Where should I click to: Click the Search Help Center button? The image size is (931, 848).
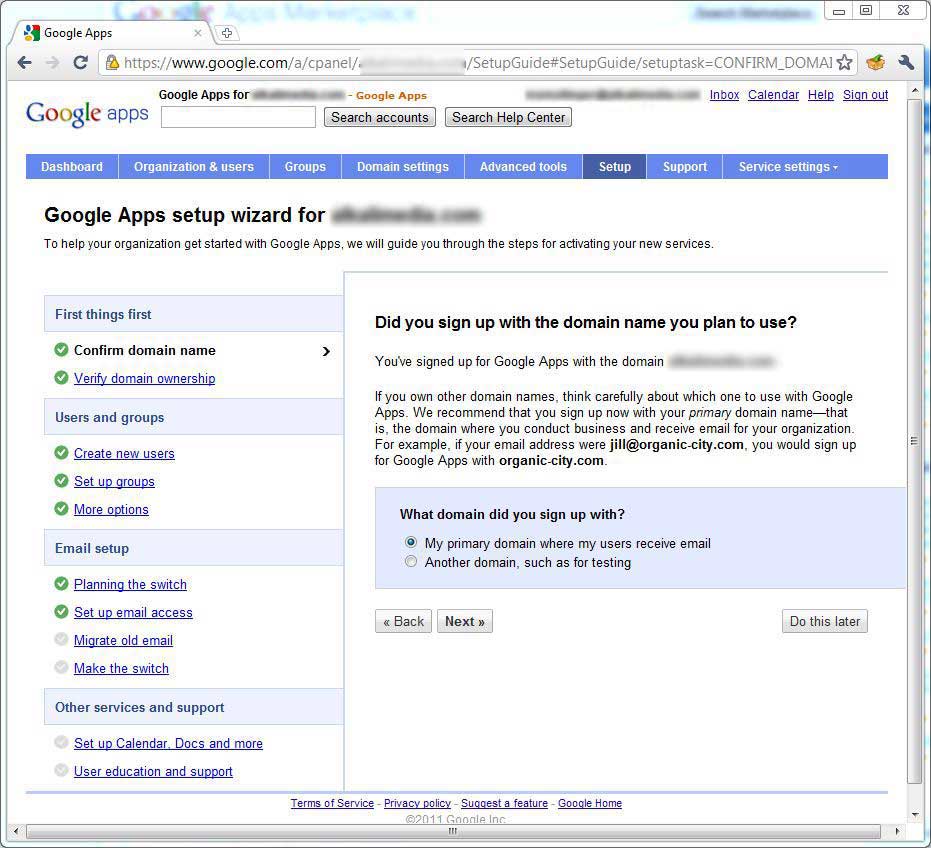(x=508, y=118)
